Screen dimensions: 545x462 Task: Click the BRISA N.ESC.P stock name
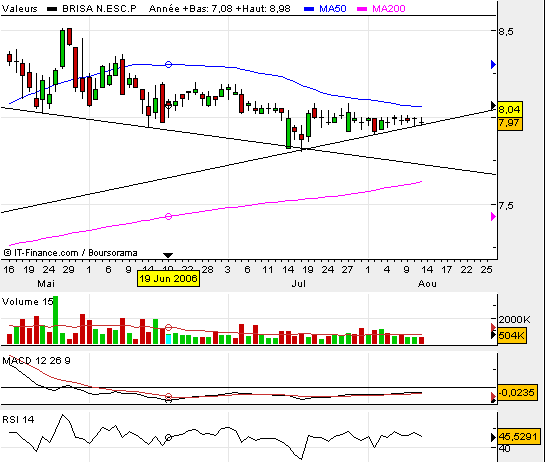99,8
